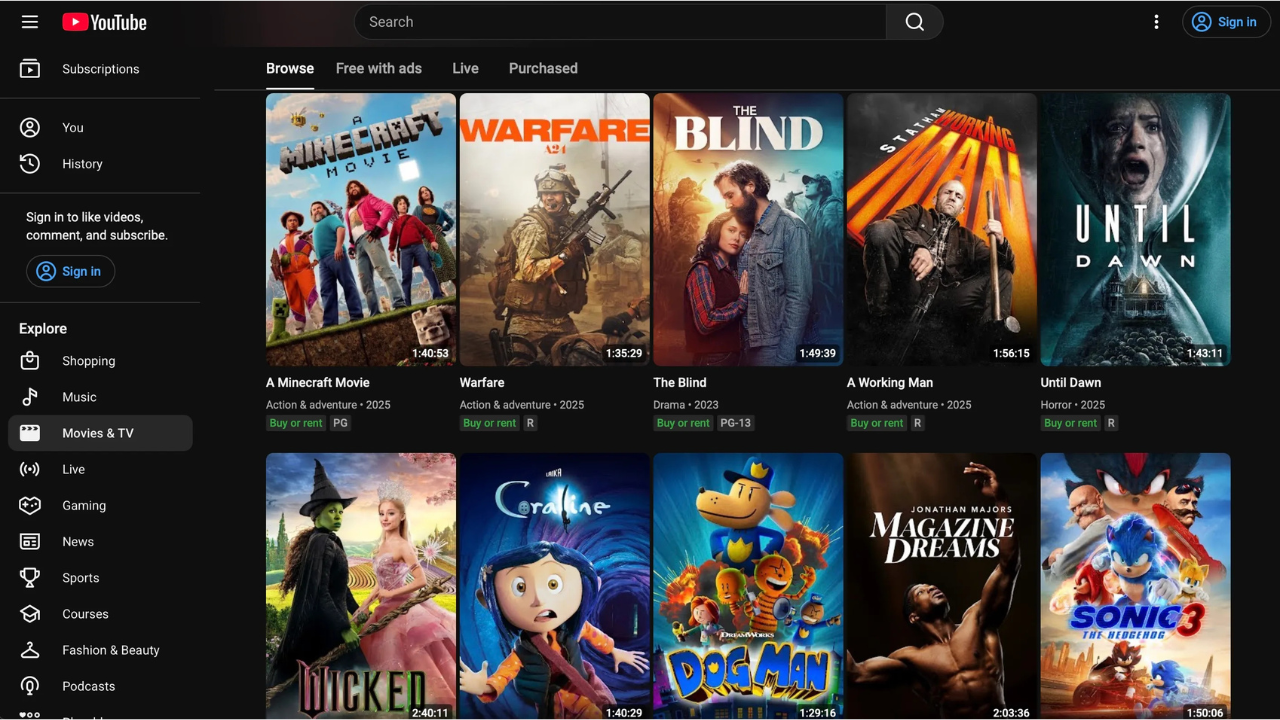Viewport: 1280px width, 720px height.
Task: Open the Warfare movie poster
Action: pos(555,230)
